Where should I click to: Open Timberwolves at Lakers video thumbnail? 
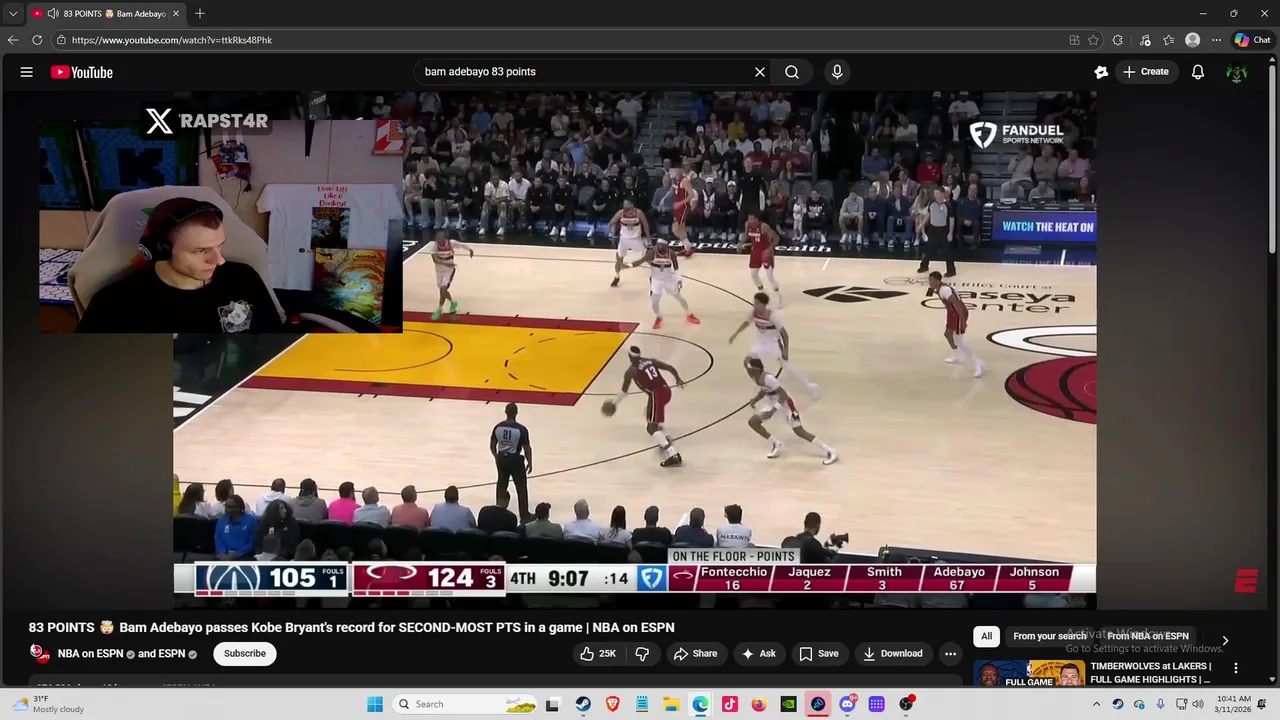[1029, 673]
